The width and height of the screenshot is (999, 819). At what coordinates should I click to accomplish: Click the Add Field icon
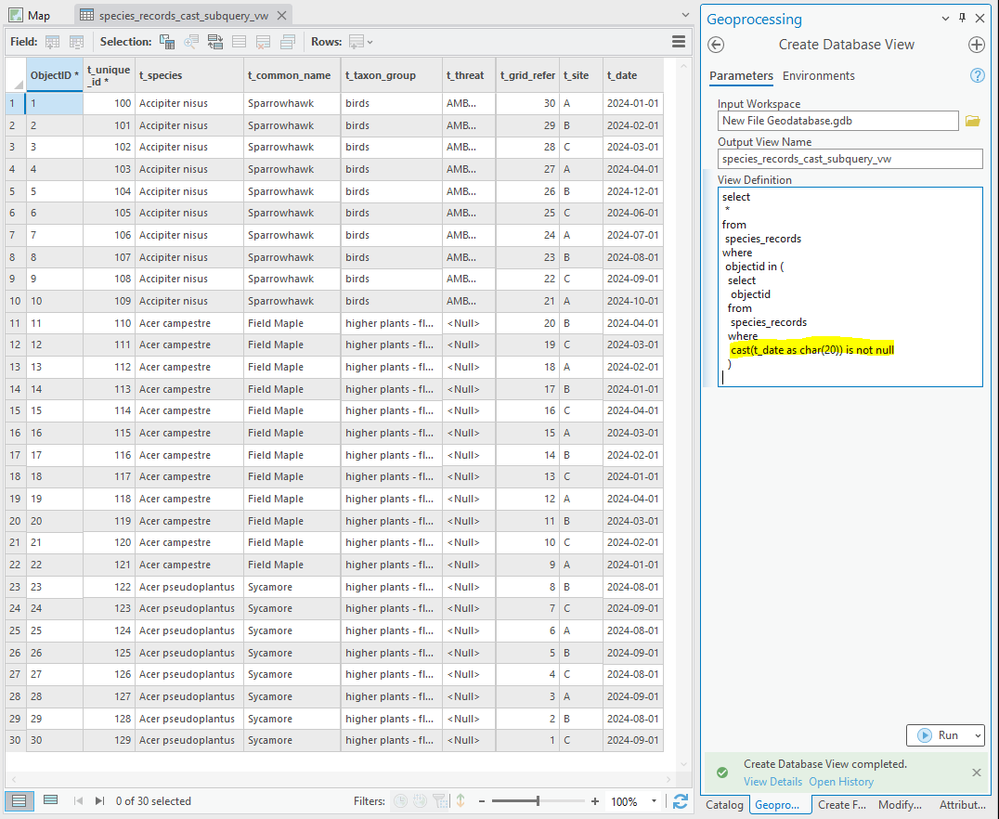click(x=52, y=42)
